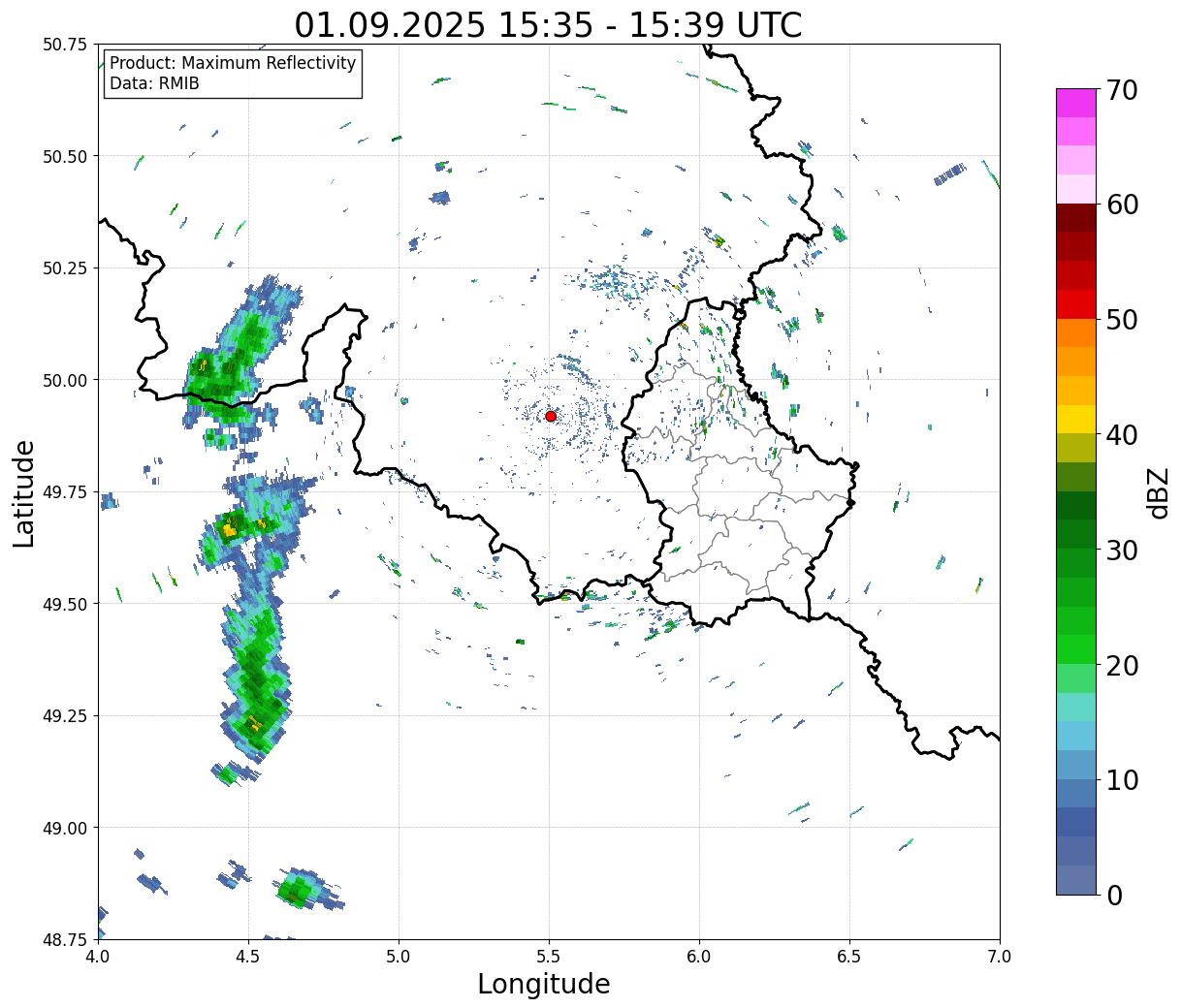The image size is (1182, 1008).
Task: Click the magenta swatch atop the colorbar
Action: click(1076, 103)
